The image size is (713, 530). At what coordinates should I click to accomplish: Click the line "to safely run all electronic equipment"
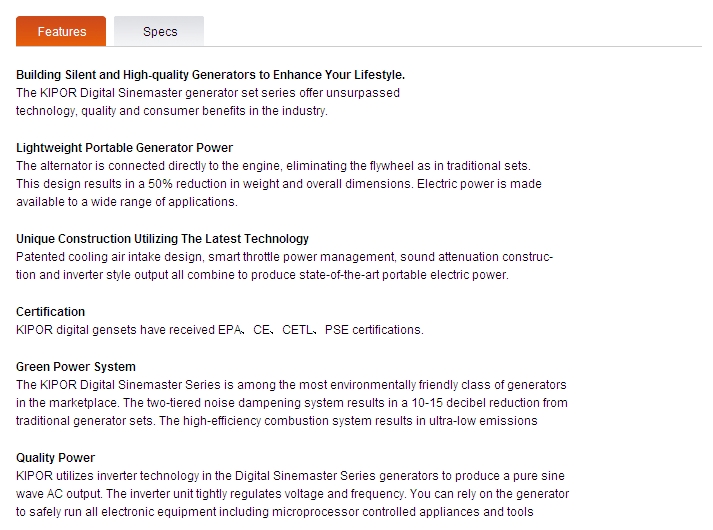tap(275, 512)
